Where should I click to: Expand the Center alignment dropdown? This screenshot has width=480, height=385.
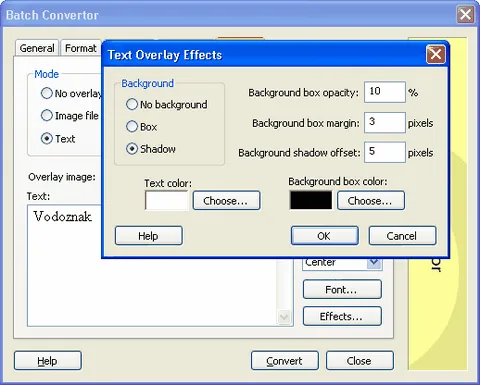click(x=374, y=263)
